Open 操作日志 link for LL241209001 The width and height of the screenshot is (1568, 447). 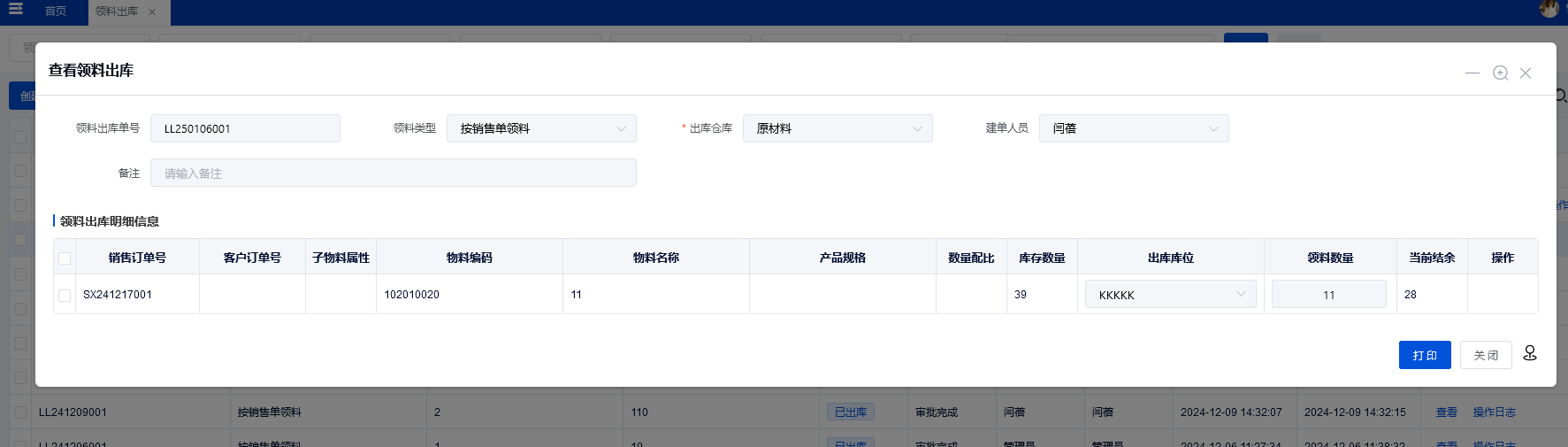pyautogui.click(x=1494, y=412)
